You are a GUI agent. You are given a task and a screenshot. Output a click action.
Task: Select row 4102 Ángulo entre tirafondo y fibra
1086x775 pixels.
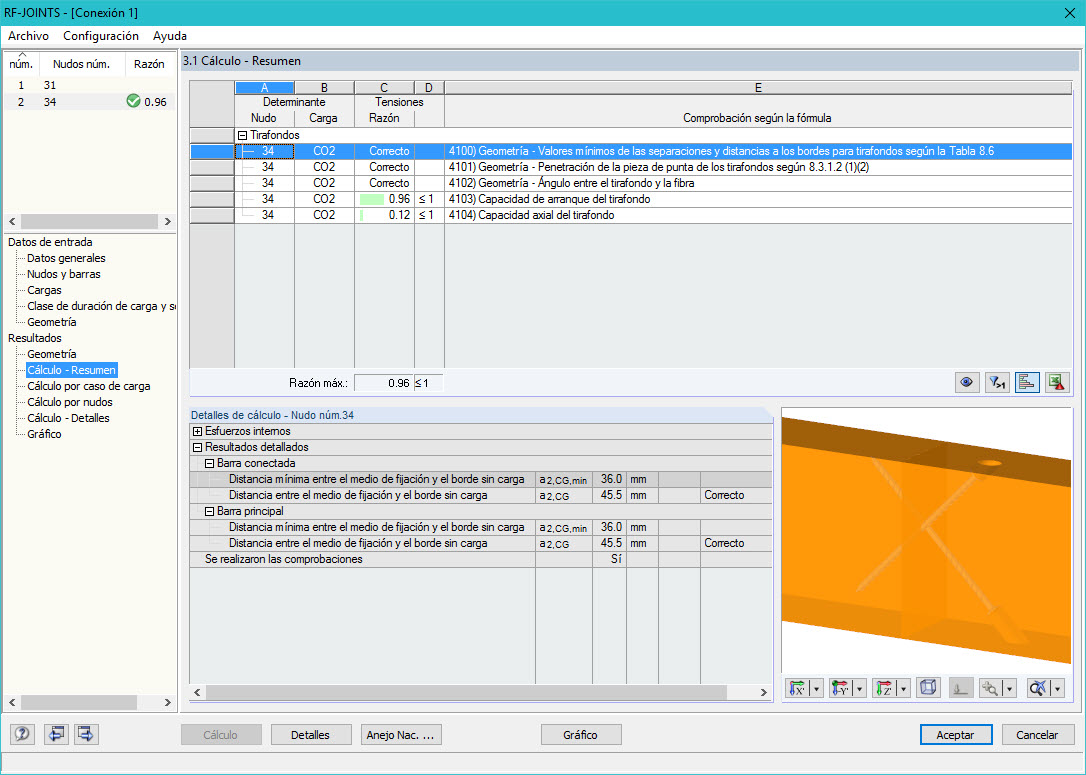point(630,183)
